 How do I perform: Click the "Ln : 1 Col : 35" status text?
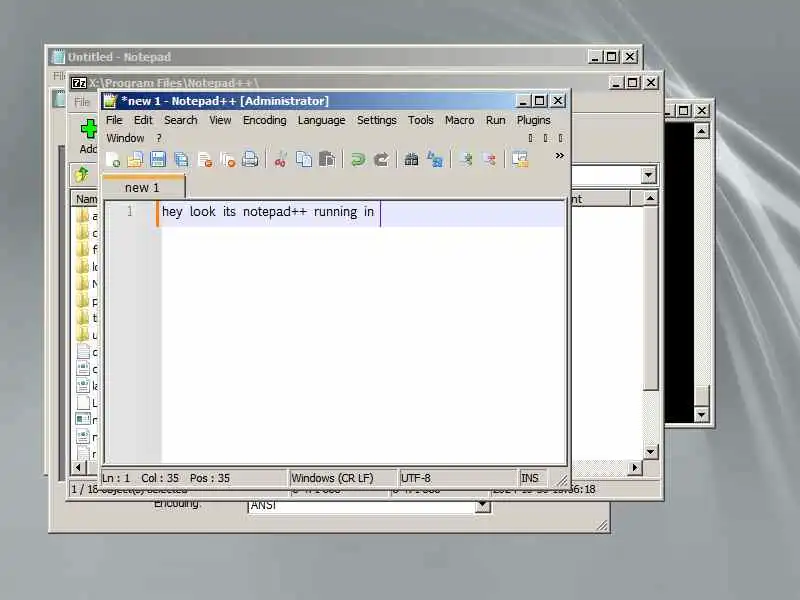click(x=140, y=478)
